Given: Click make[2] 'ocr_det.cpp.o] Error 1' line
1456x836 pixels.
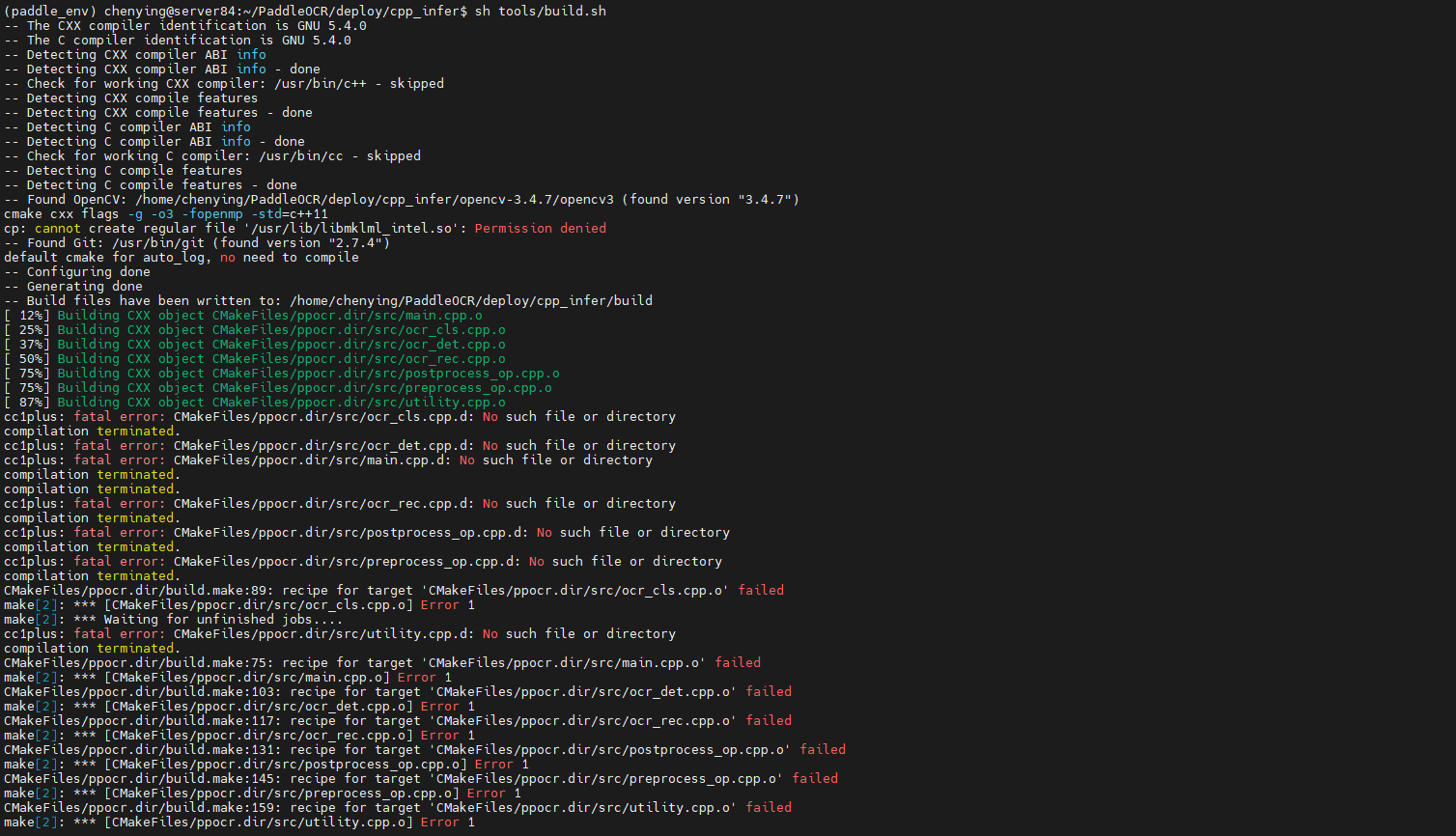Looking at the screenshot, I should tap(239, 706).
